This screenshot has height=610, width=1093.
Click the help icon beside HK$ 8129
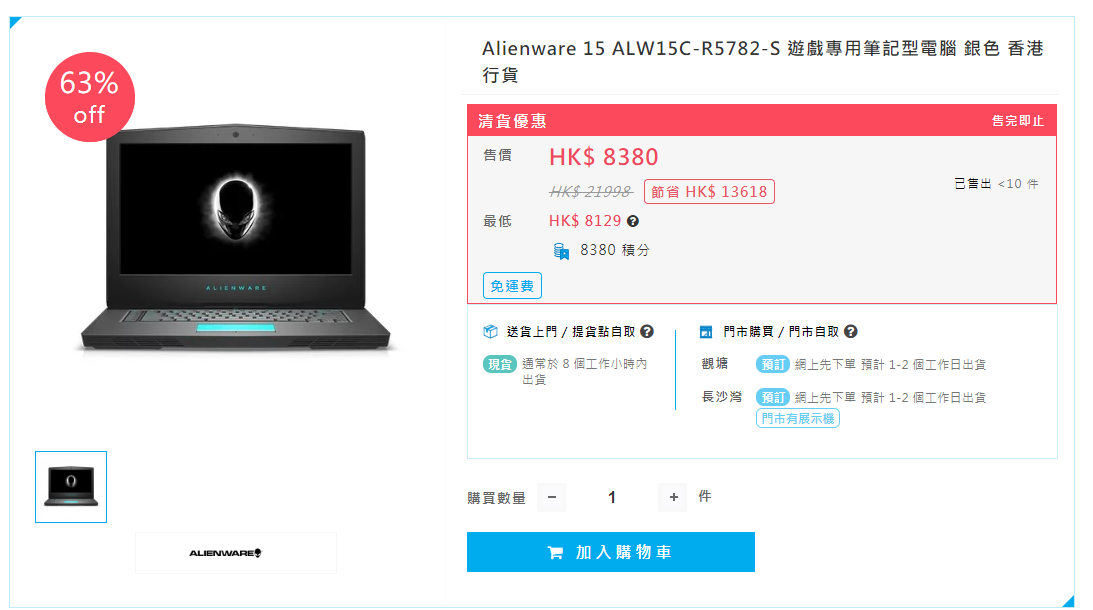[633, 221]
